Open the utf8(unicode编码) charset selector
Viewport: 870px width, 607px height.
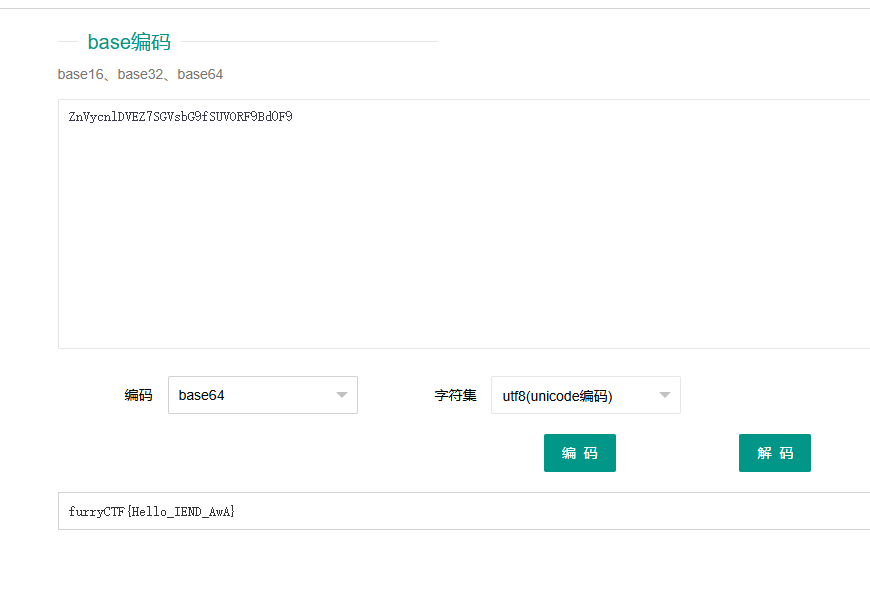[585, 395]
